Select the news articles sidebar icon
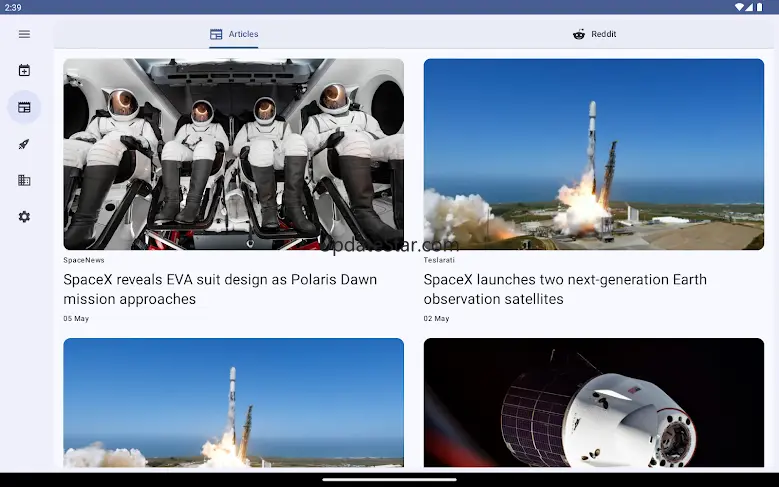This screenshot has width=779, height=487. [24, 107]
